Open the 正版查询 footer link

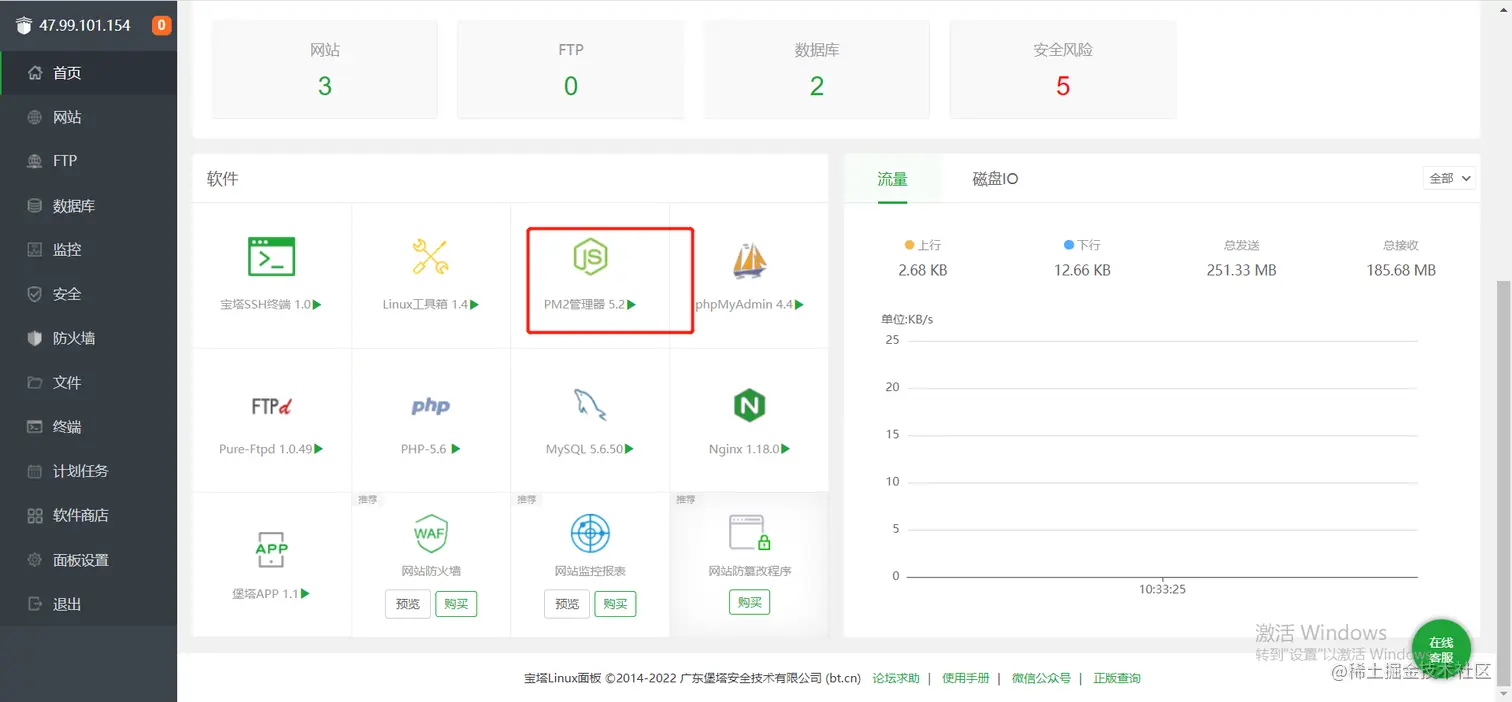(1117, 678)
